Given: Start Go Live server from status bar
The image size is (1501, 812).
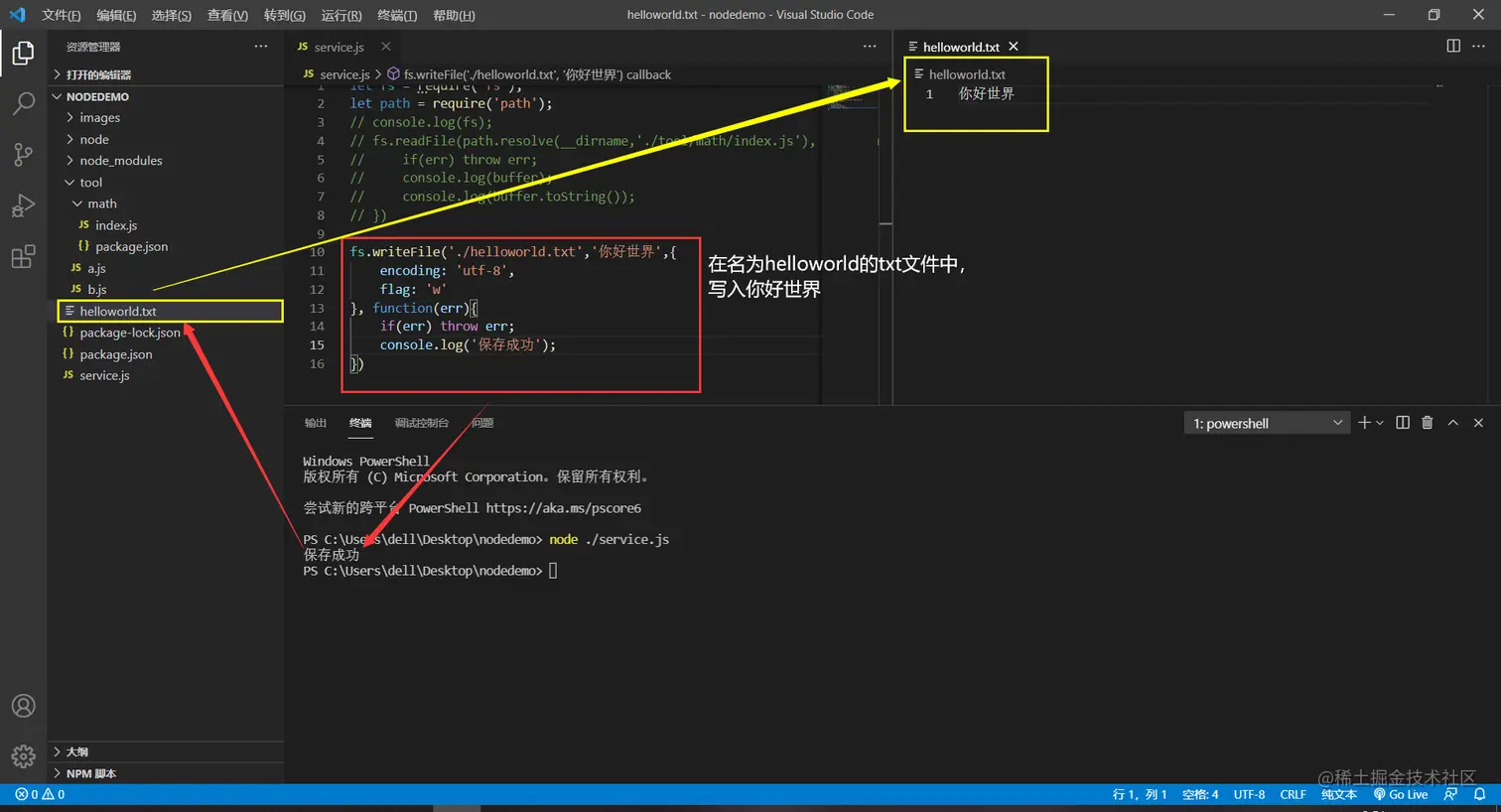Looking at the screenshot, I should [1401, 794].
